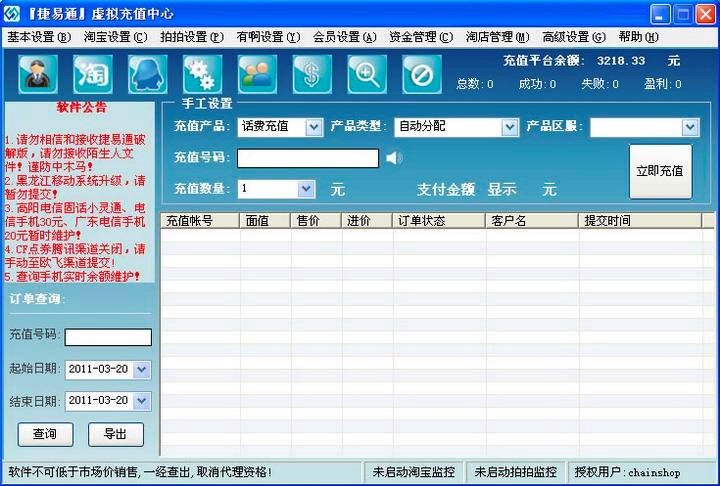720x486 pixels.
Task: Click the 成功:0 counter
Action: [537, 84]
